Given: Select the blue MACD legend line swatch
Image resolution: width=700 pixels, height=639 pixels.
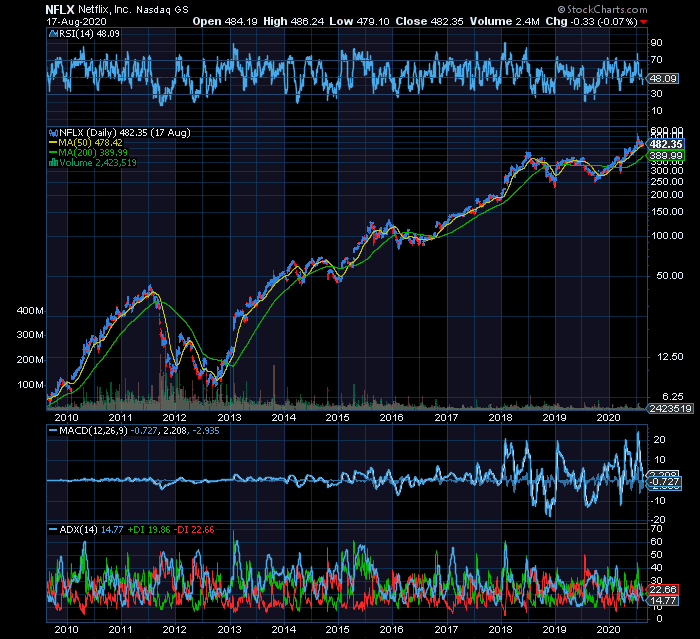Looking at the screenshot, I should point(53,431).
